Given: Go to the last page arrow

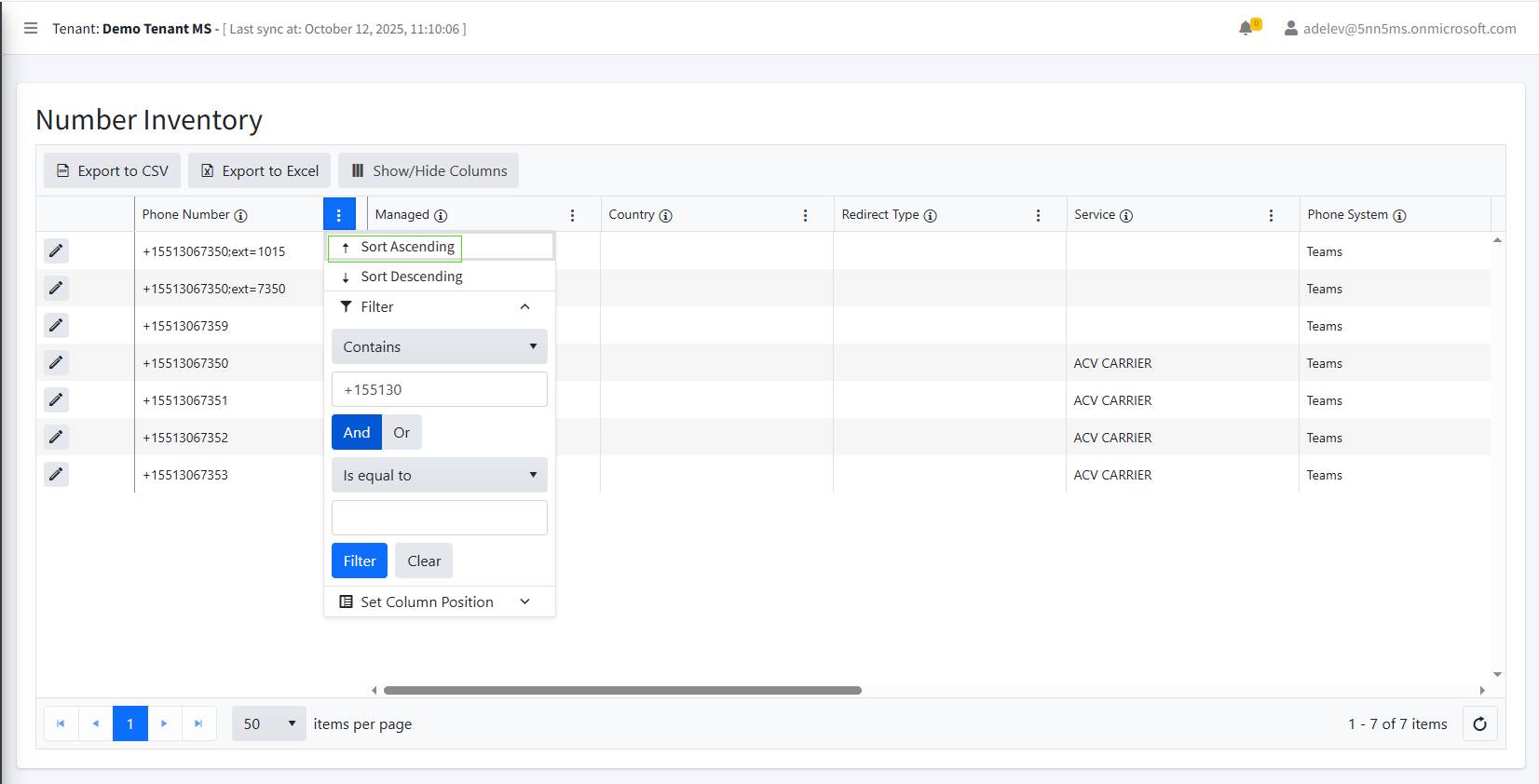Looking at the screenshot, I should [198, 723].
